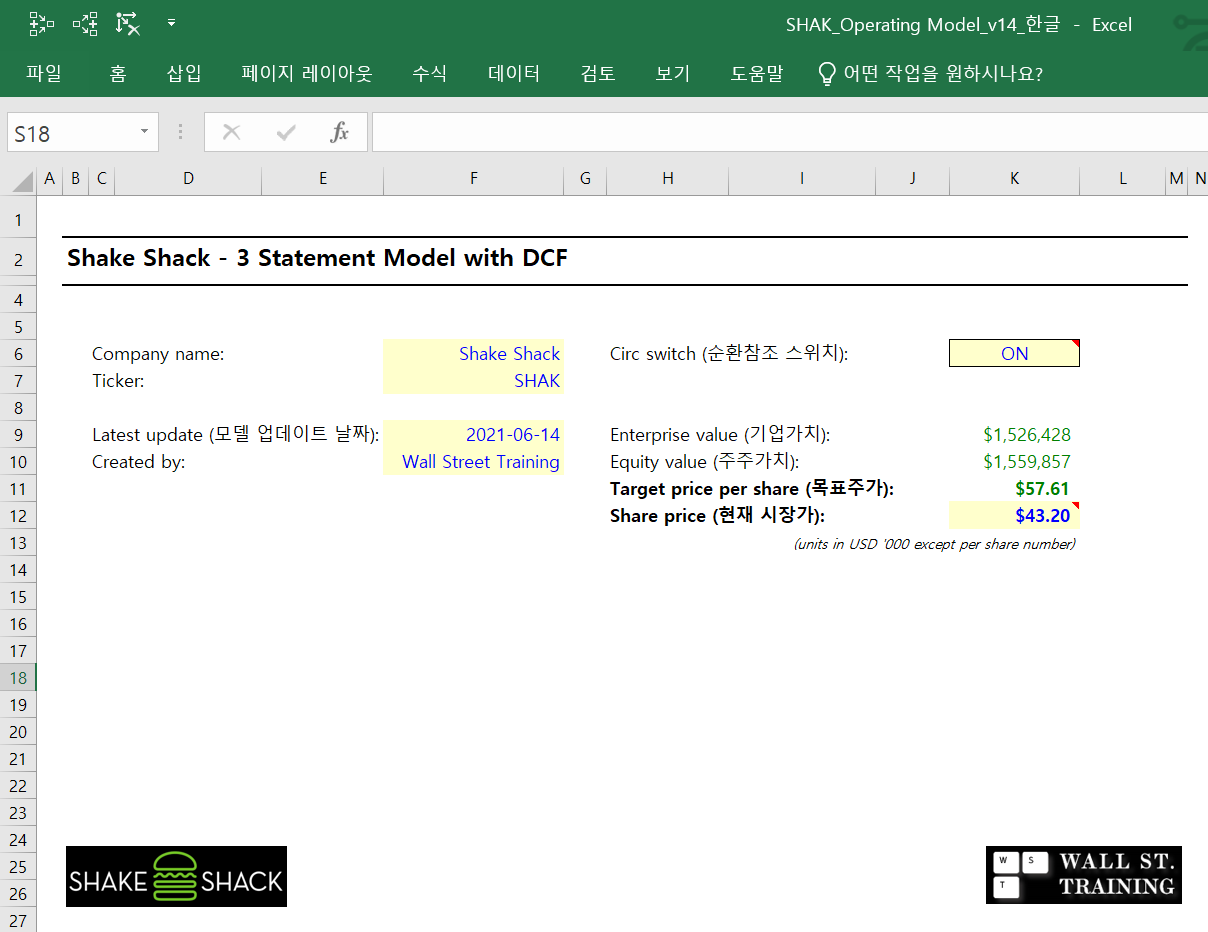
Task: Click the 'Share price (현재 시장가):' label
Action: coord(718,516)
